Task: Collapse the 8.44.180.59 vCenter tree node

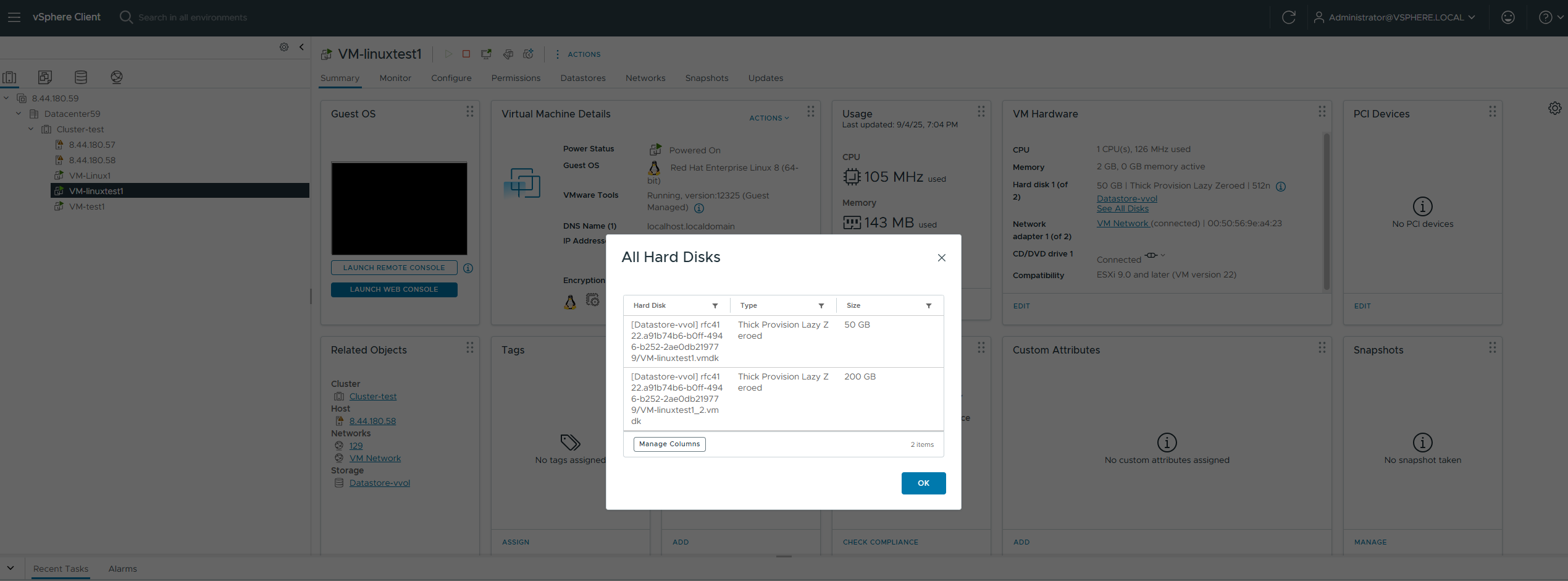Action: (6, 98)
